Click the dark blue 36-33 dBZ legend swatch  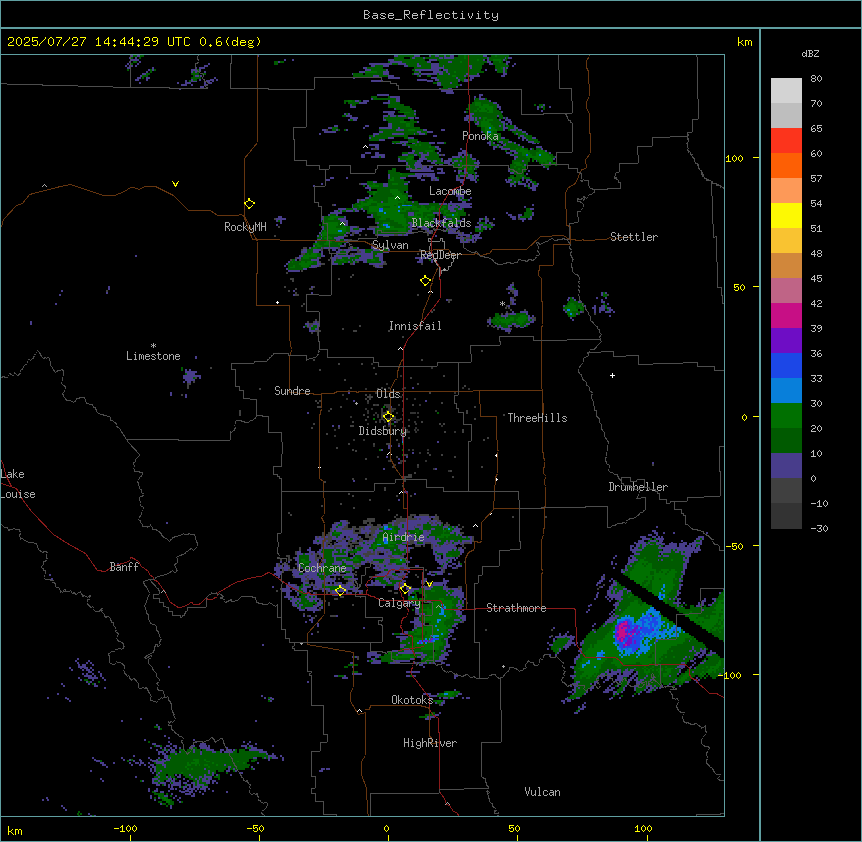[x=786, y=365]
